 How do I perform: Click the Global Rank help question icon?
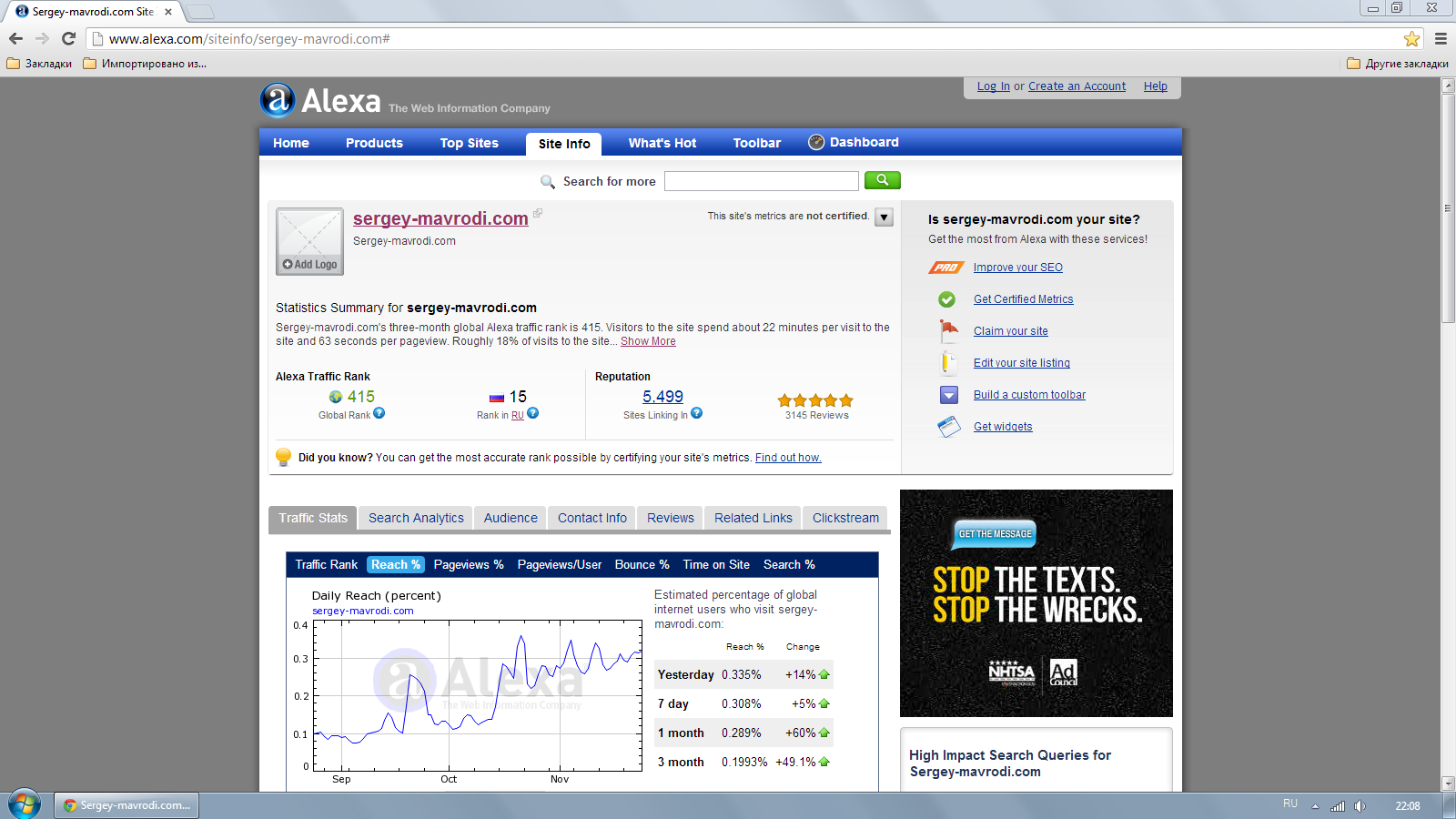coord(379,413)
